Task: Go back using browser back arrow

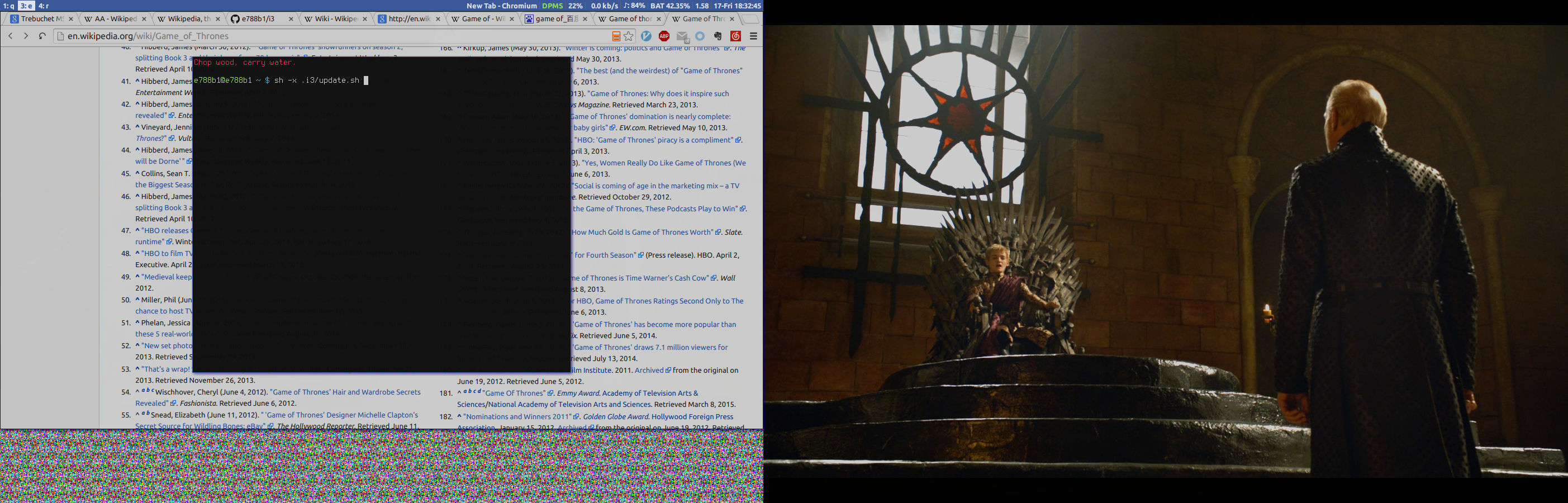Action: tap(11, 36)
